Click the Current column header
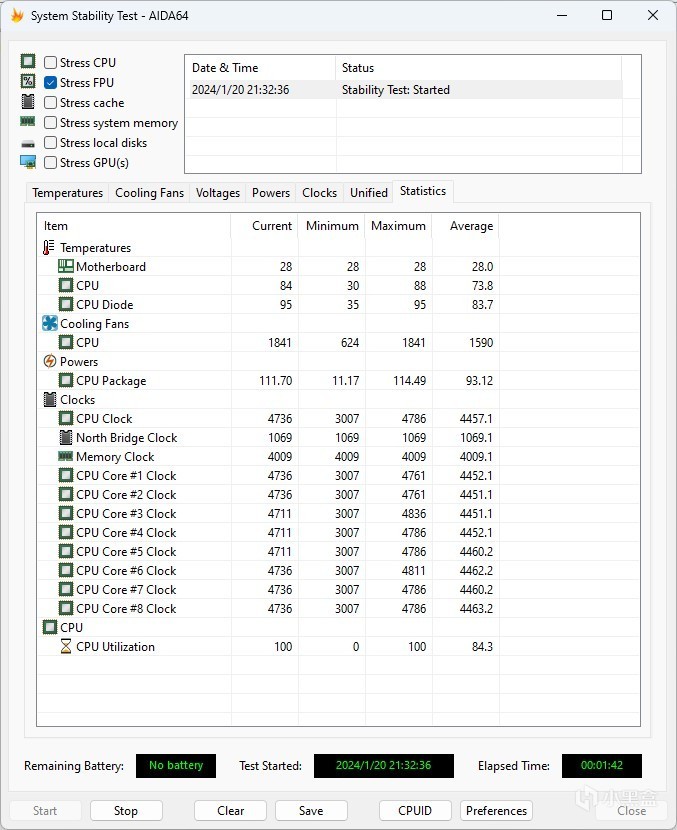 coord(264,226)
